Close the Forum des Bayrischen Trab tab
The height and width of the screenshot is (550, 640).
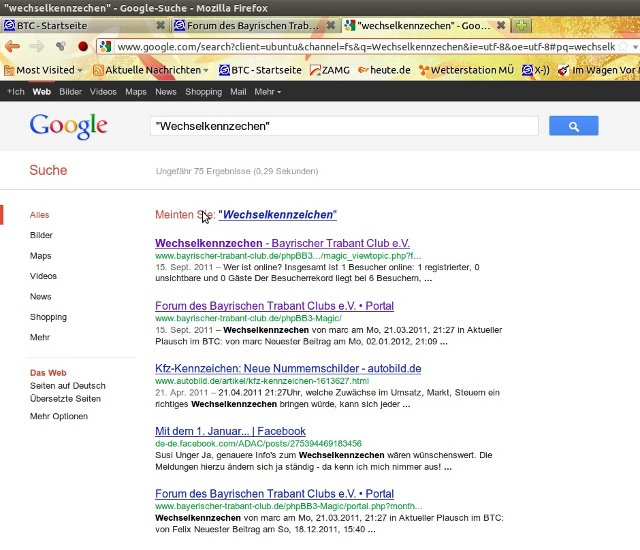point(331,25)
